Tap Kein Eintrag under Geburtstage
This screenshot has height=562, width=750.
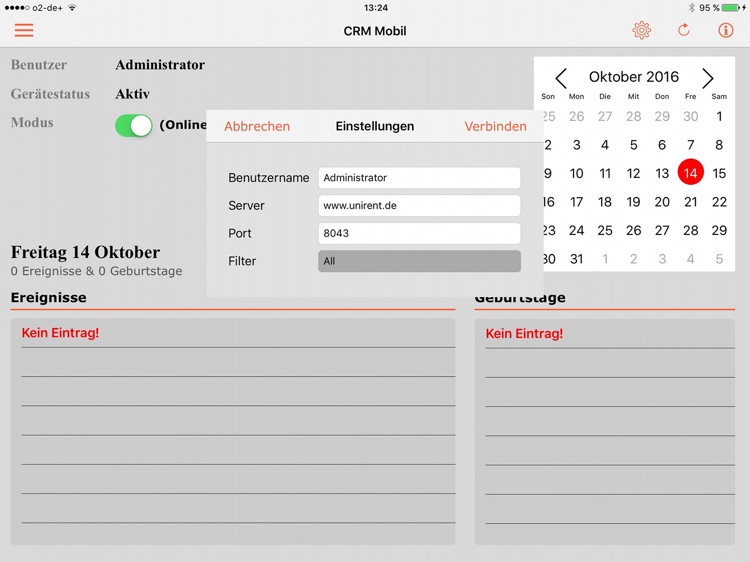click(x=524, y=333)
